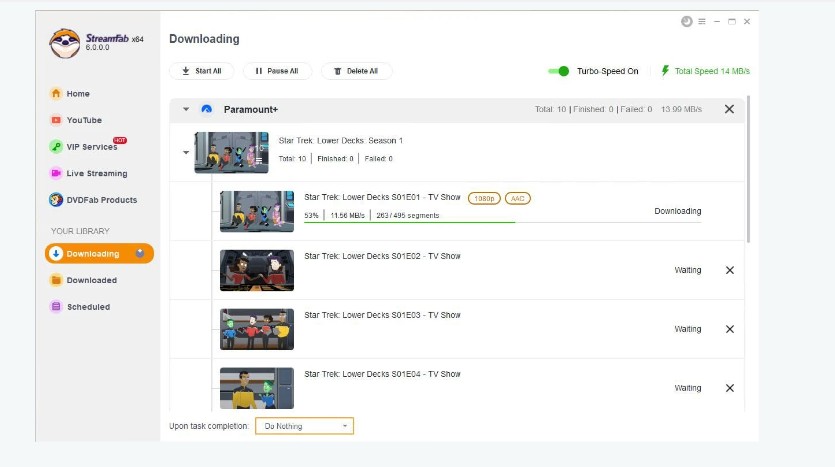Start all download tasks
835x467 pixels.
coord(201,71)
